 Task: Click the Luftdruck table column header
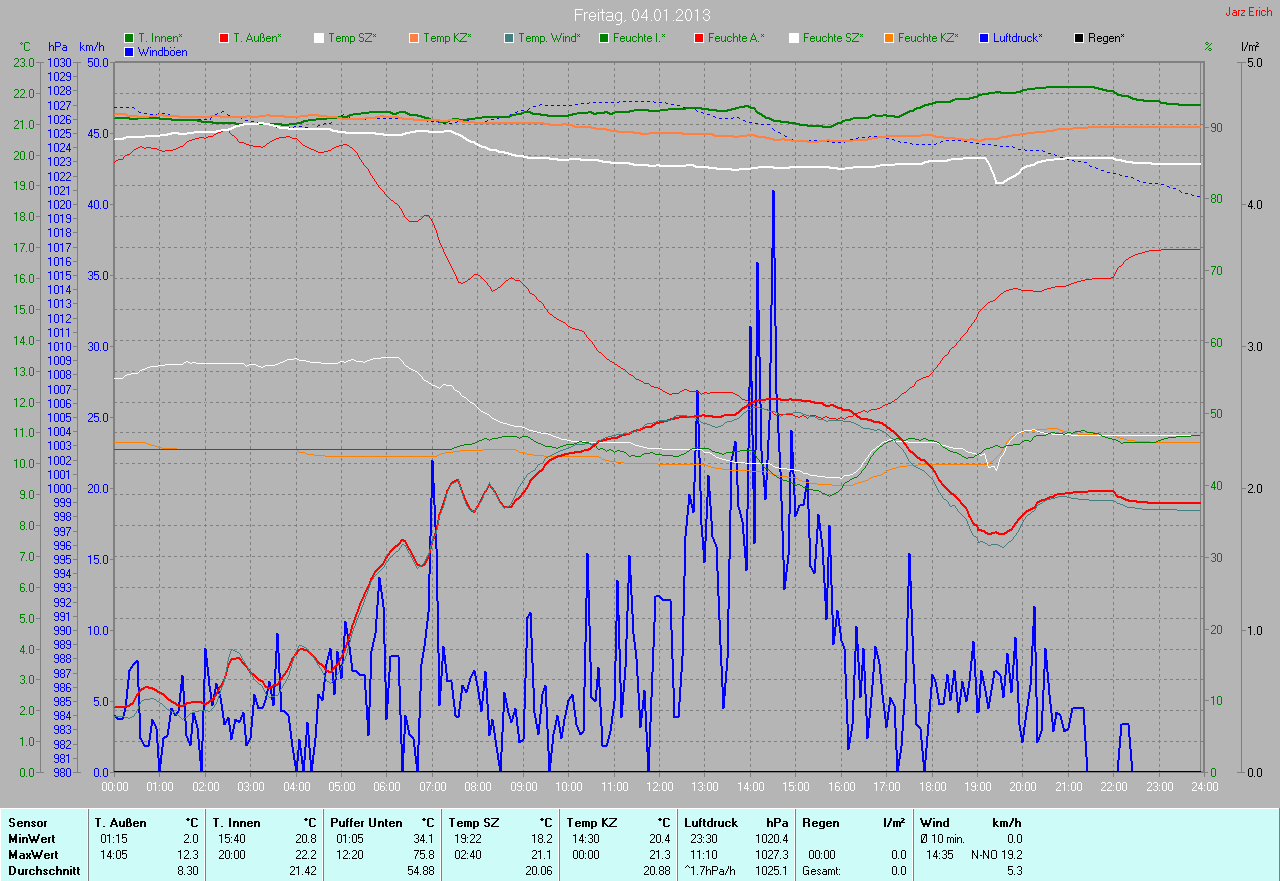click(712, 823)
